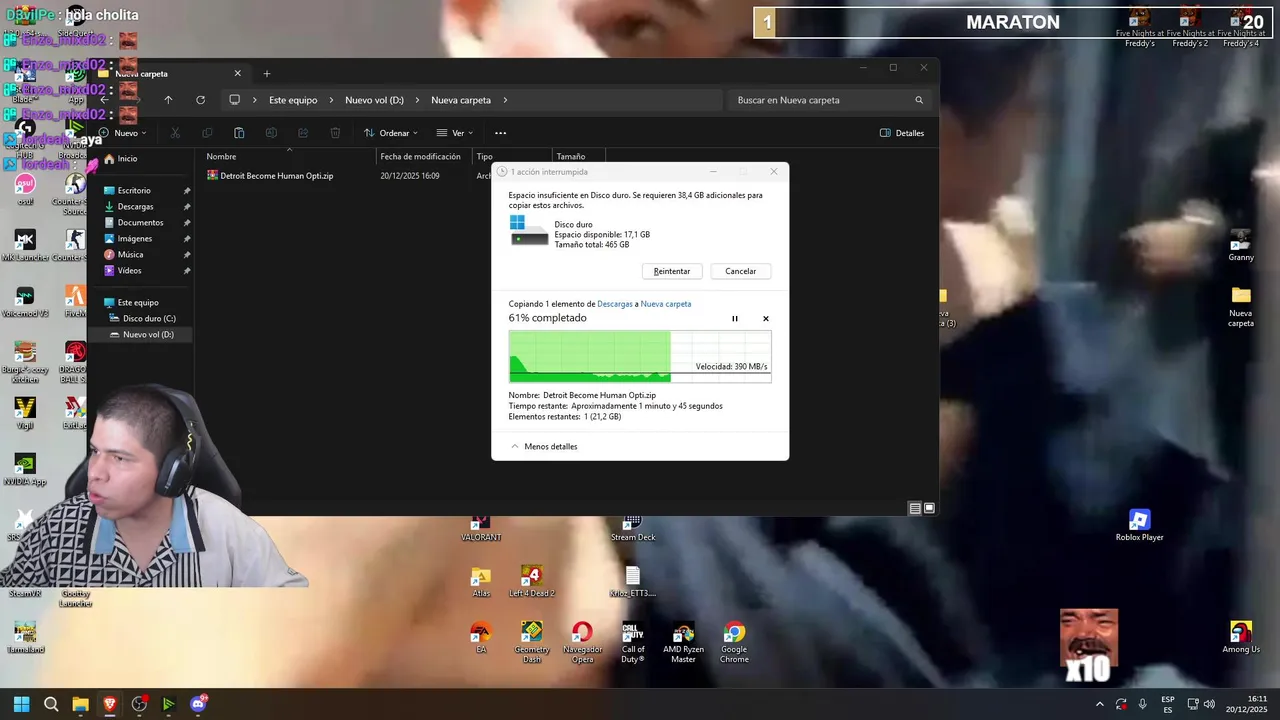This screenshot has height=720, width=1280.
Task: Open the Ver dropdown
Action: 455,133
